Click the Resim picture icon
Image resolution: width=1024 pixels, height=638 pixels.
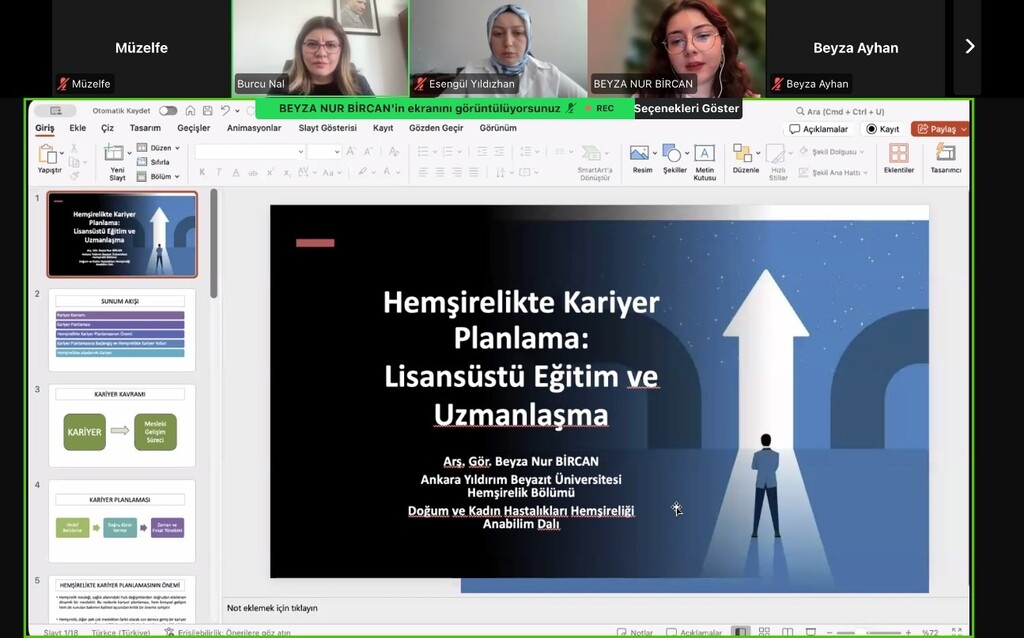tap(640, 153)
